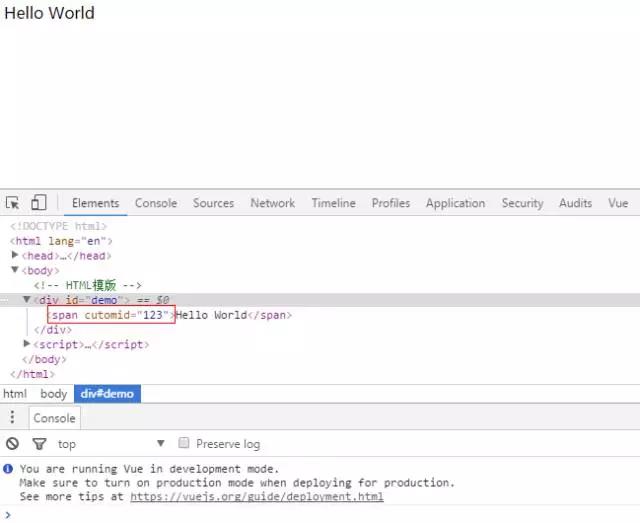Select the span cutomid="123" line

point(170,315)
